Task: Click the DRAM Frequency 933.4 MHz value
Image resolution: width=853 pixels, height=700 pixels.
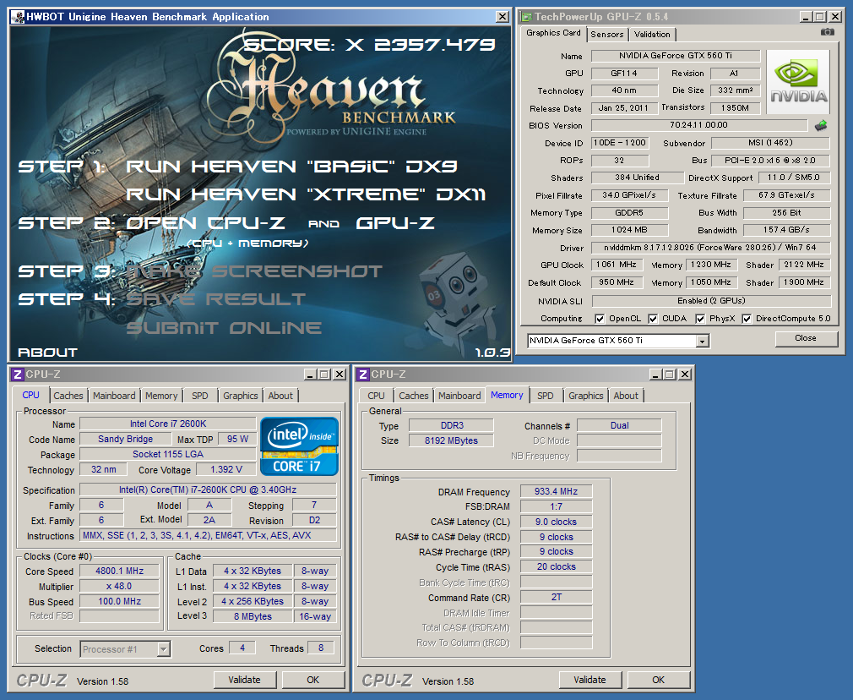Action: pyautogui.click(x=555, y=492)
